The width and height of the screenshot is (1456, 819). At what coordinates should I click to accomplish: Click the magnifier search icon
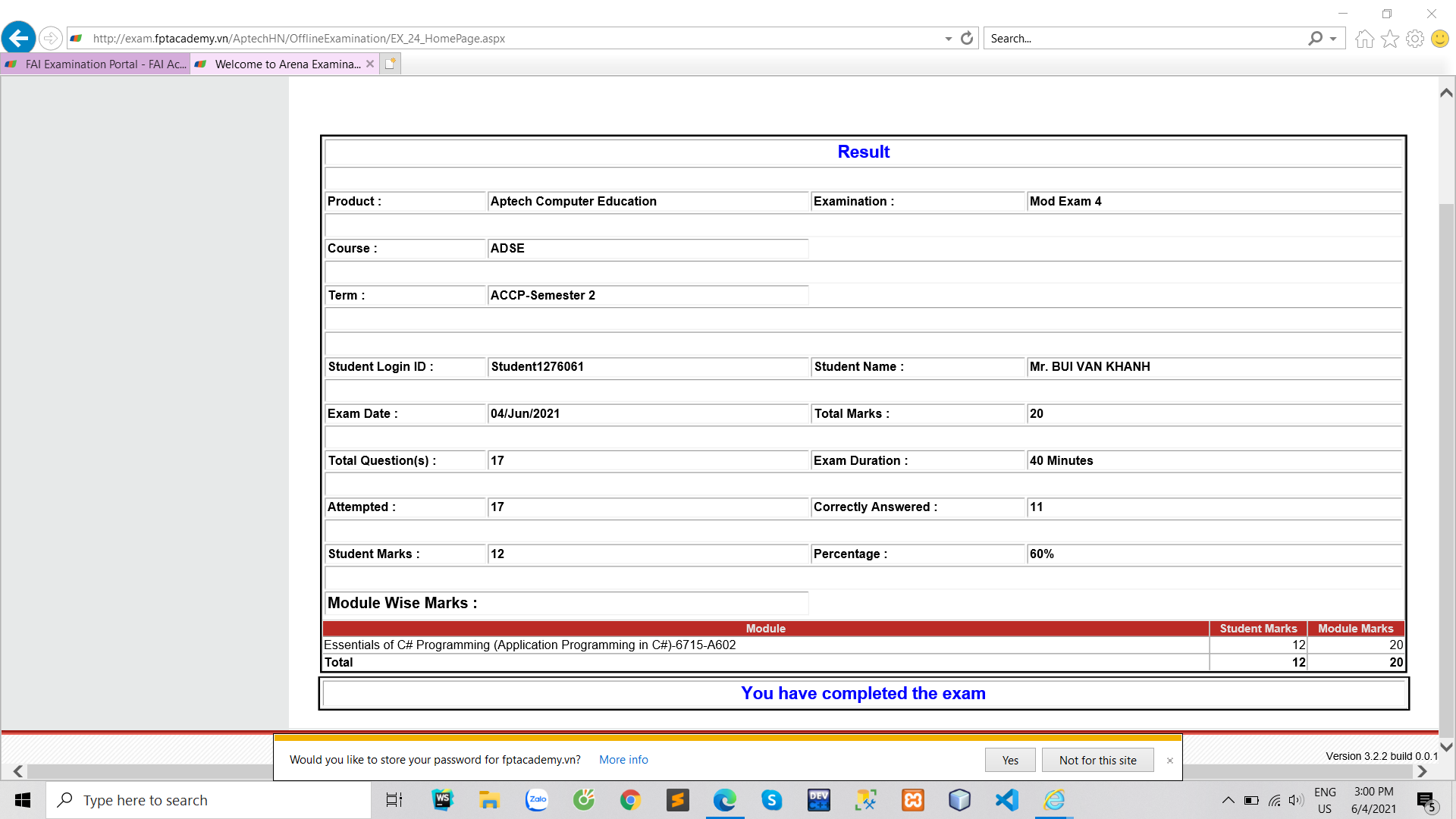click(x=1316, y=38)
